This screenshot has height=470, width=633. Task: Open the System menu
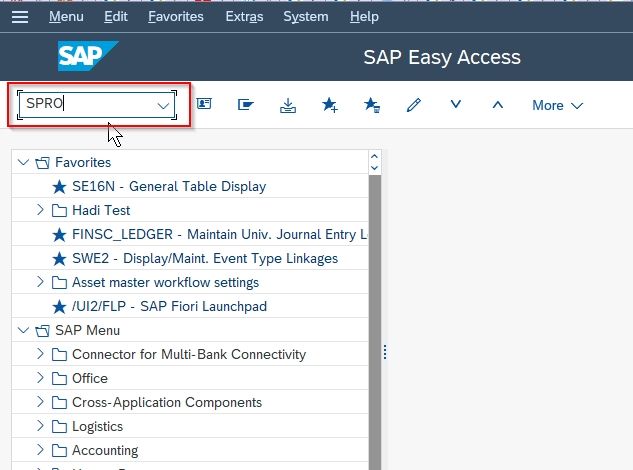coord(306,17)
